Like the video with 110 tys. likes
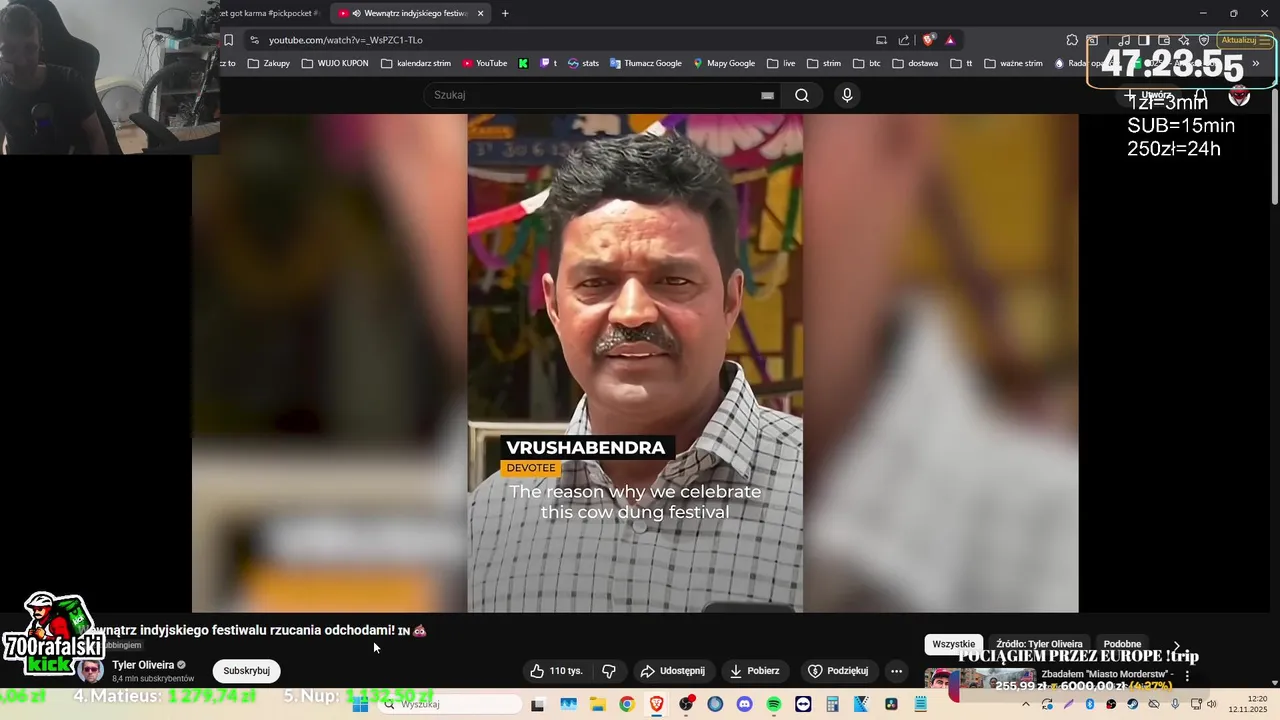This screenshot has width=1280, height=720. pyautogui.click(x=556, y=671)
